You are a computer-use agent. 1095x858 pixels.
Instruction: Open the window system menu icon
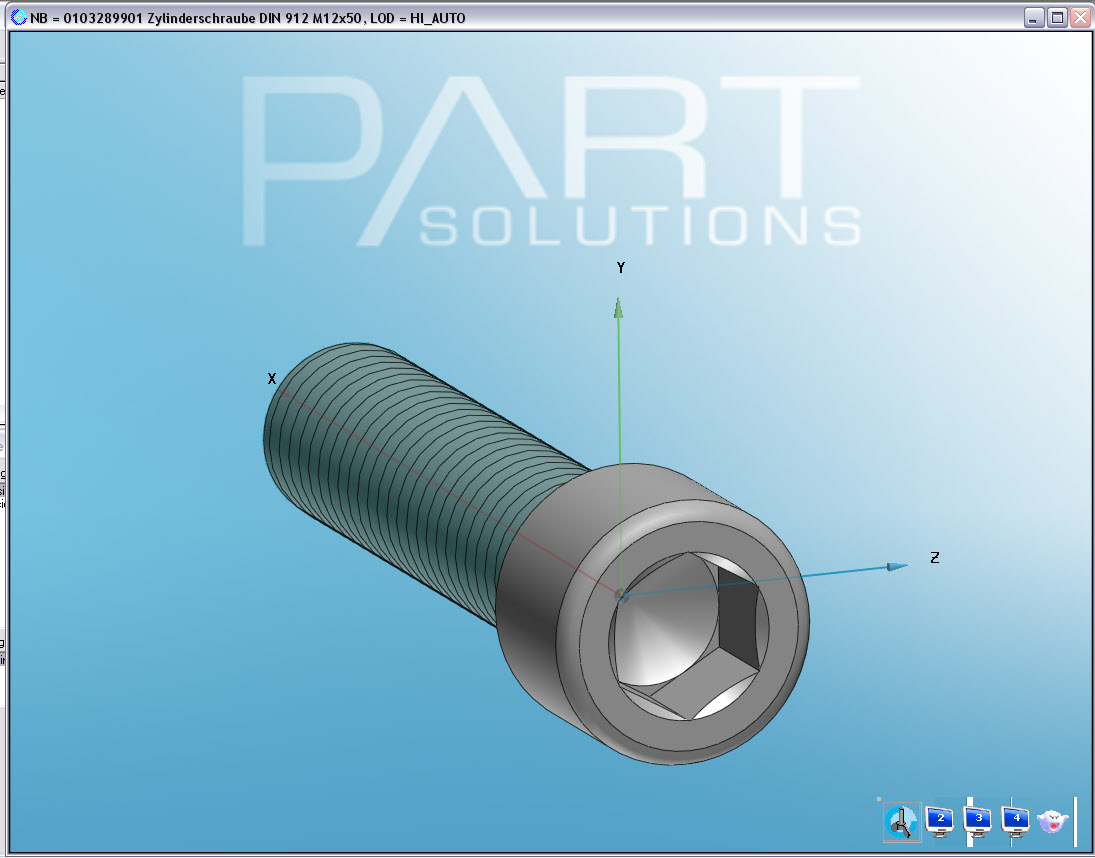pos(19,18)
